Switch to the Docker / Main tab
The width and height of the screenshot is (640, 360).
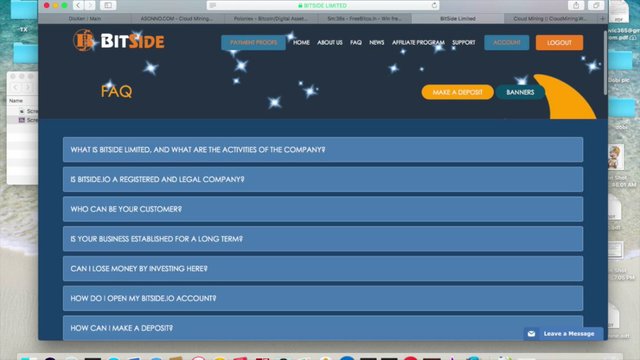point(85,18)
